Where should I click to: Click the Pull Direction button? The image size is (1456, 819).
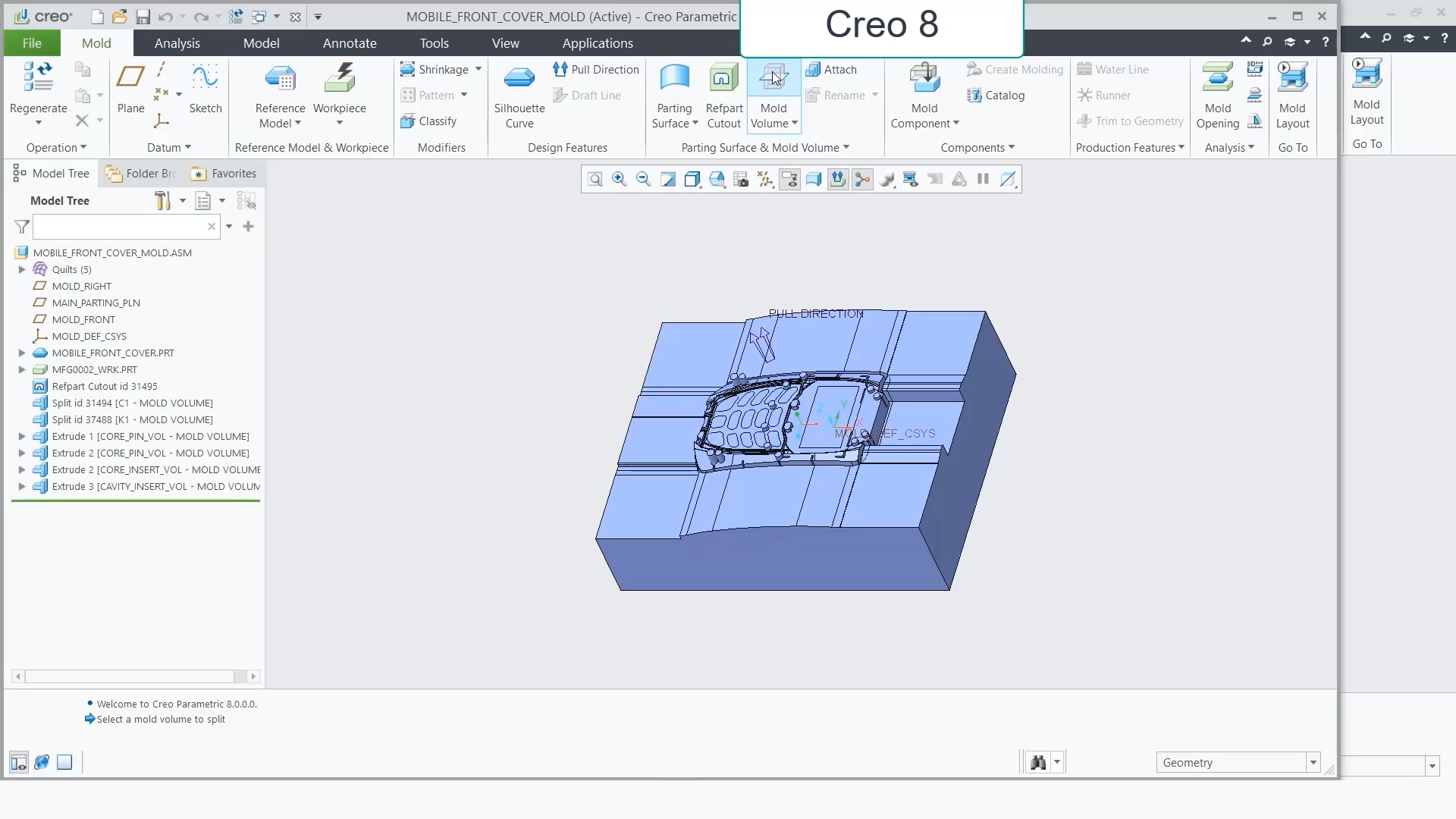[x=596, y=69]
